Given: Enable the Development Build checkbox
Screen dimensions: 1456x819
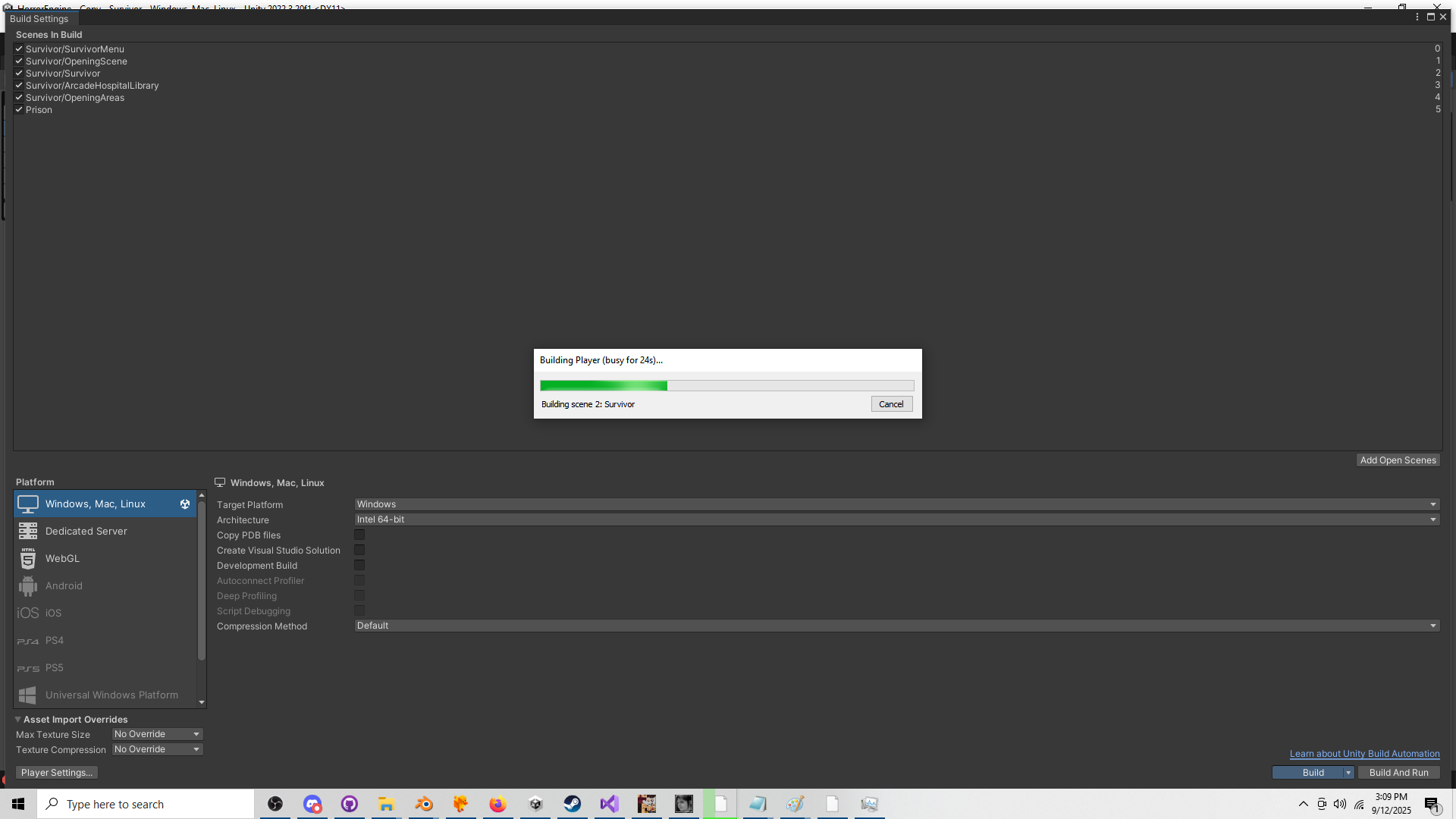Looking at the screenshot, I should [x=359, y=566].
